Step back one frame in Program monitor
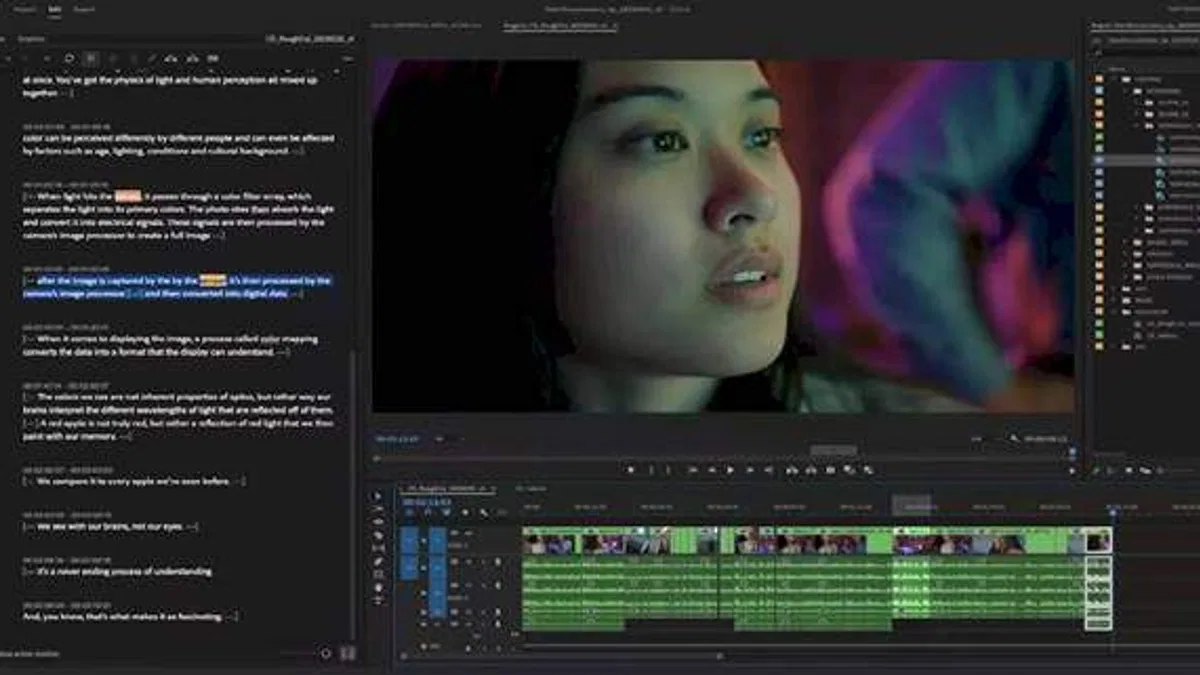 pyautogui.click(x=711, y=470)
